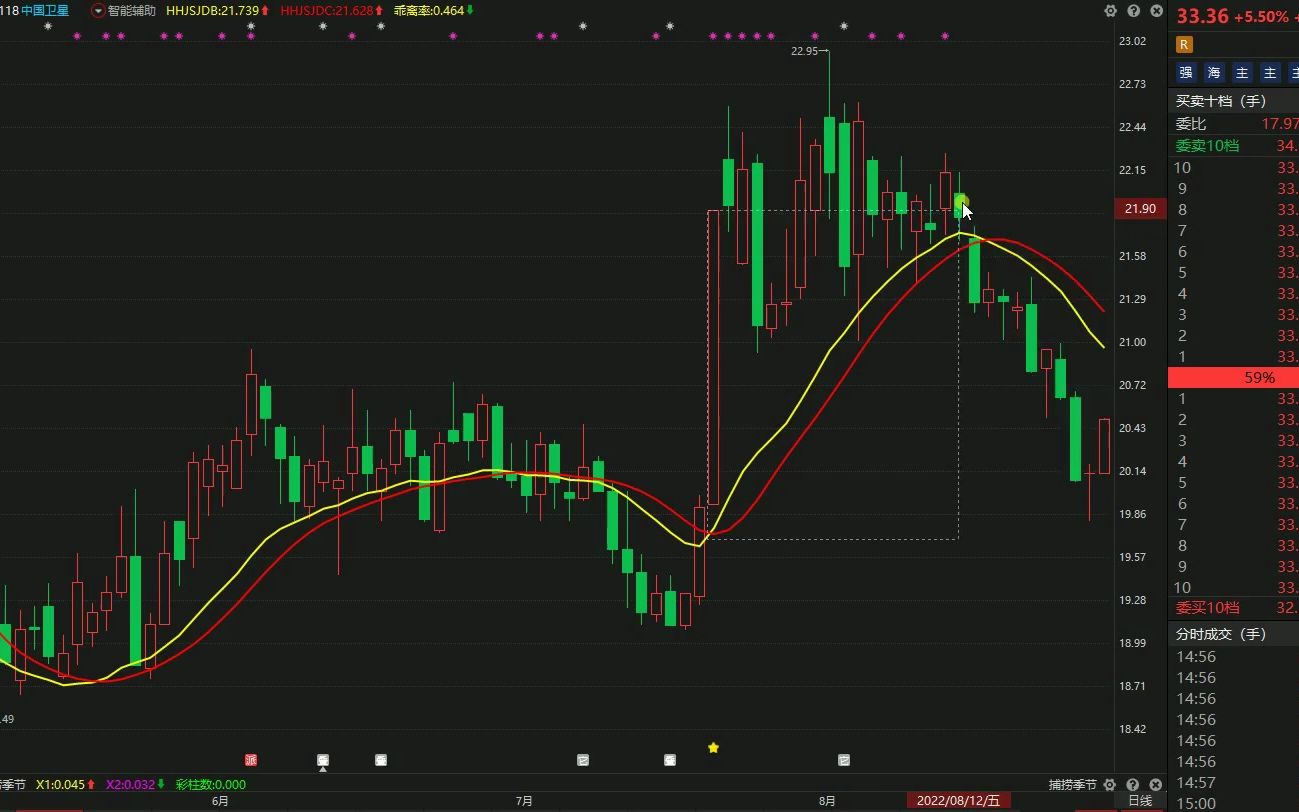This screenshot has width=1299, height=812.
Task: Click the orange R margin-trading badge
Action: click(1184, 44)
